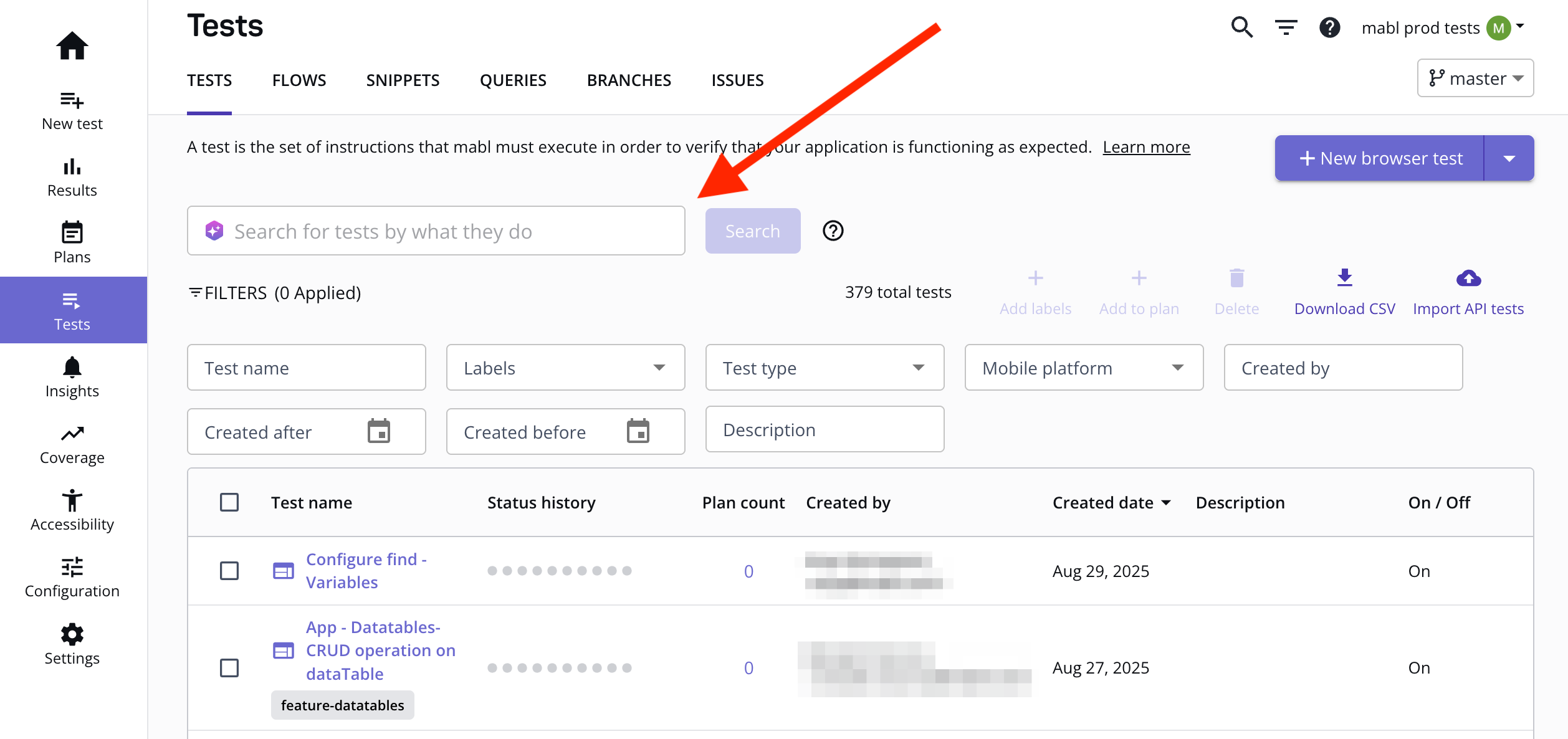Open the Accessibility section
1568x739 pixels.
pyautogui.click(x=72, y=510)
